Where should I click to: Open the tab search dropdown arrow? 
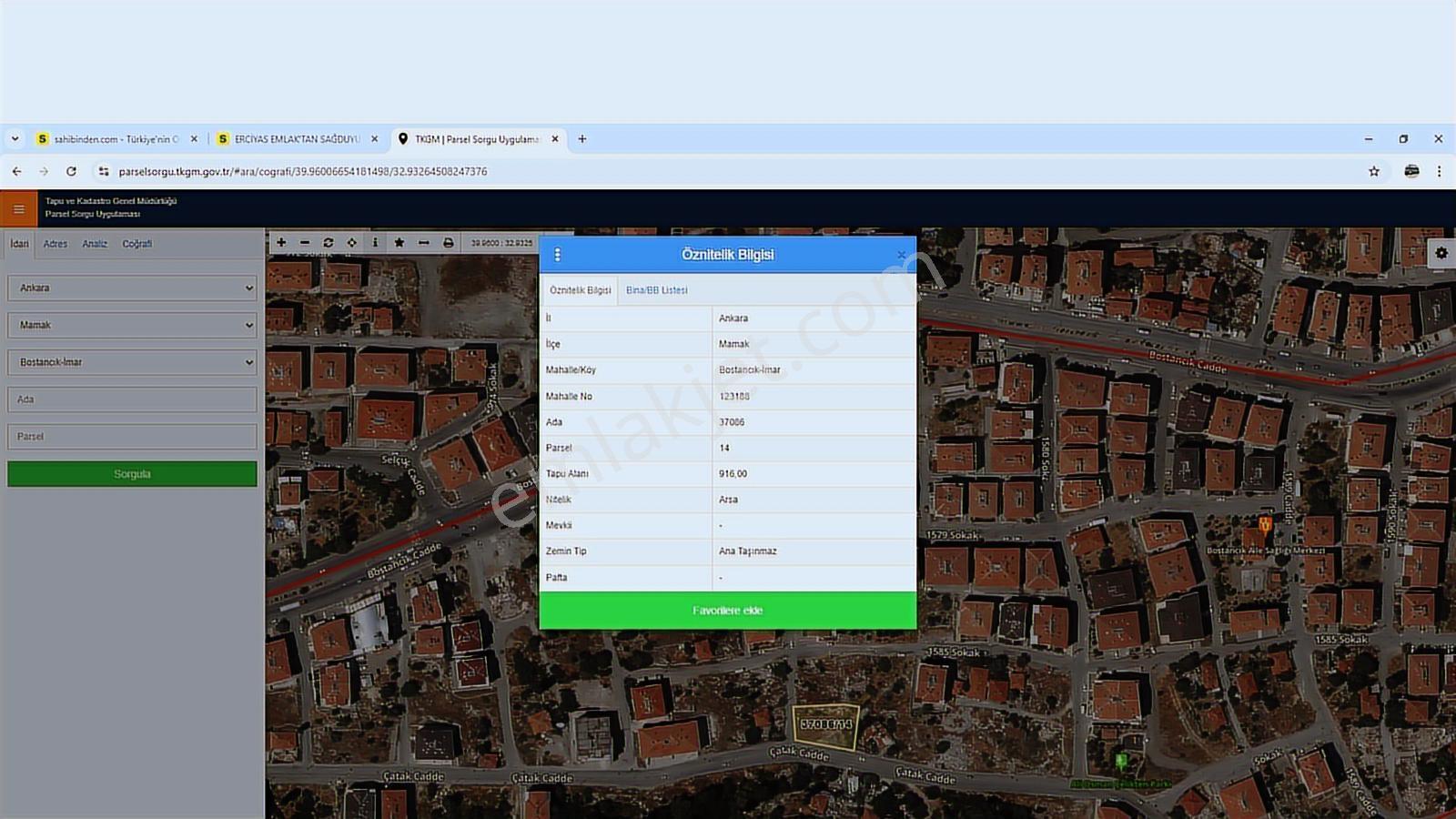coord(15,139)
